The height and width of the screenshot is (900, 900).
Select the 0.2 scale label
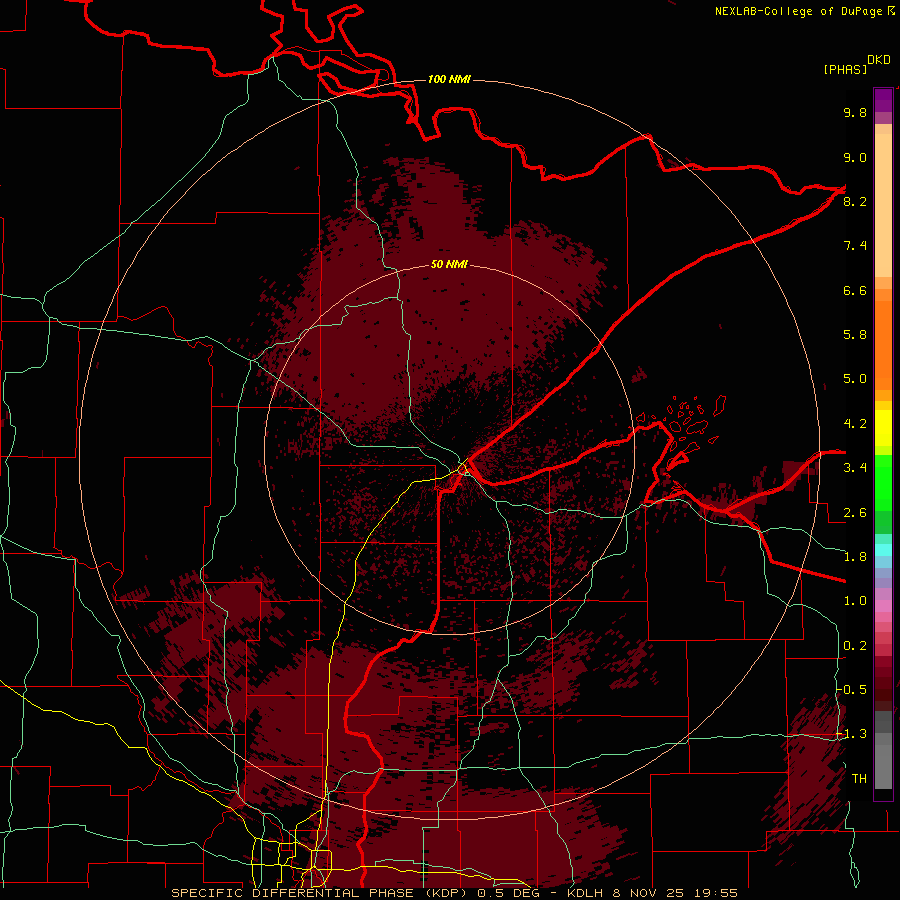coord(855,646)
